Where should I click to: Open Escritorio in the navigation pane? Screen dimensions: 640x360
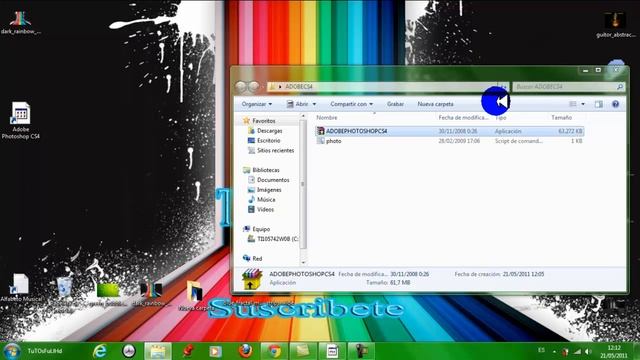tap(268, 140)
